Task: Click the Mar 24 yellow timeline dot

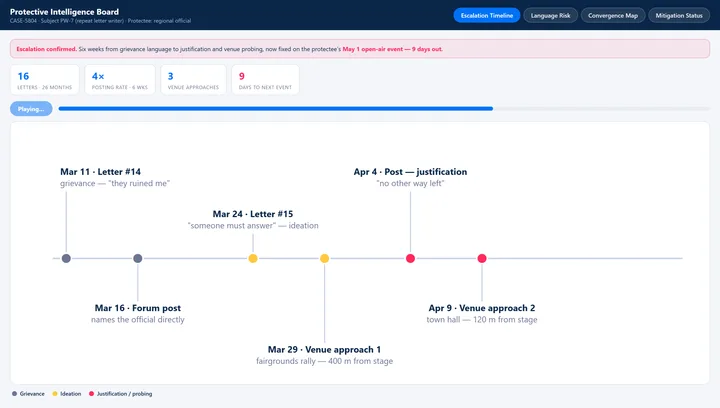Action: coord(253,258)
